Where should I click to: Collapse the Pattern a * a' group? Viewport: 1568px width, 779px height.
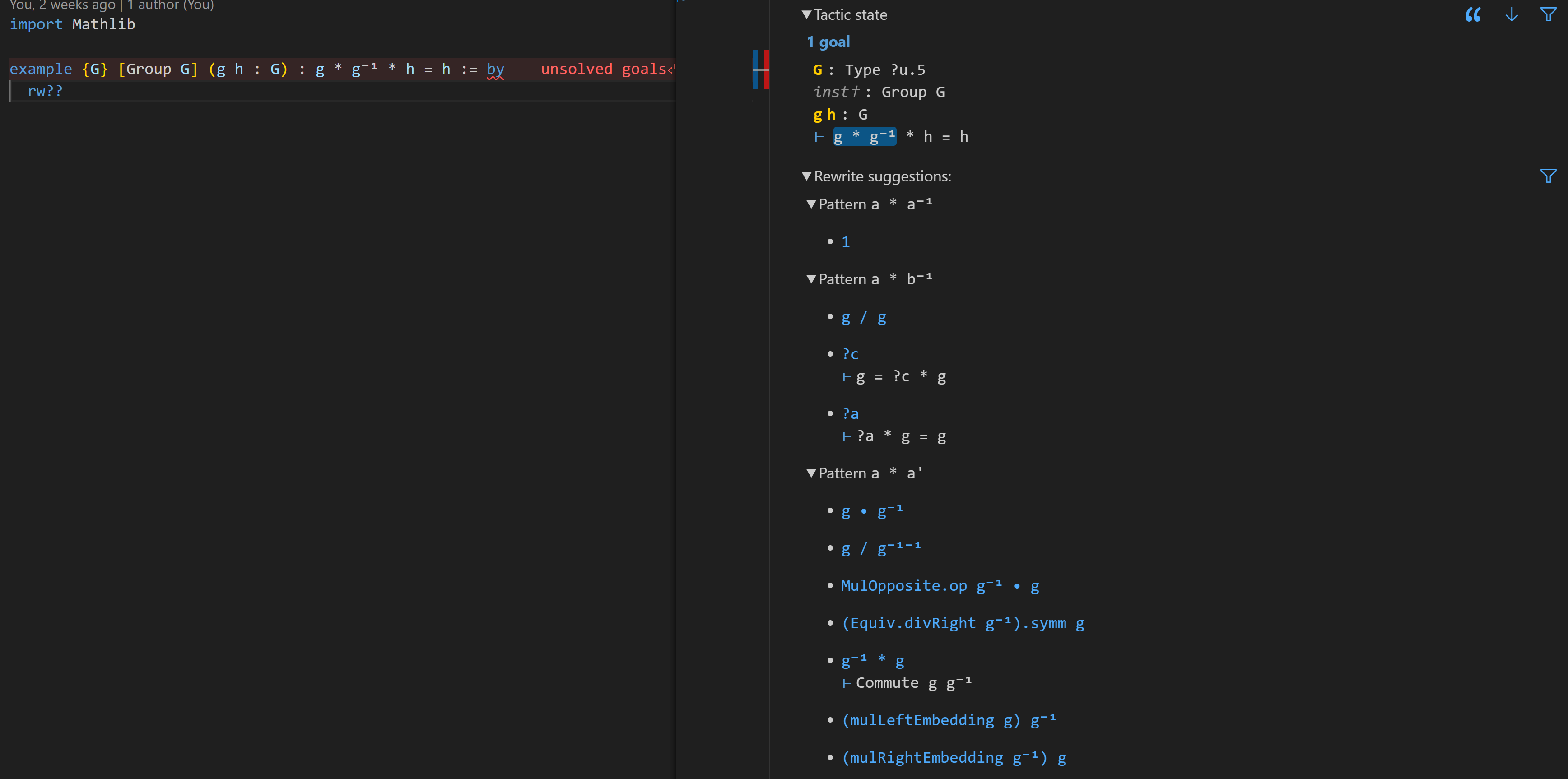(x=811, y=473)
